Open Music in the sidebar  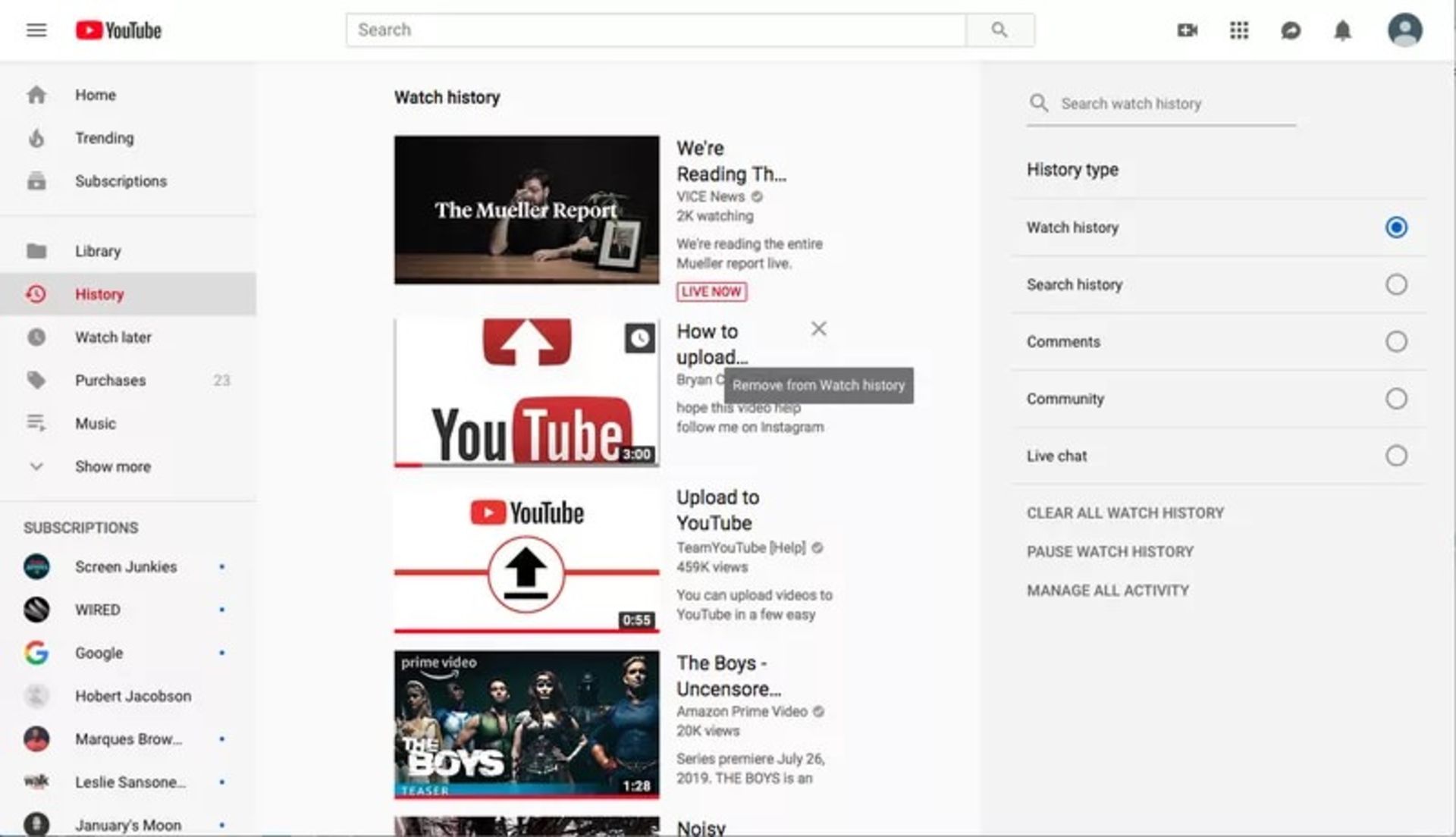pos(128,423)
